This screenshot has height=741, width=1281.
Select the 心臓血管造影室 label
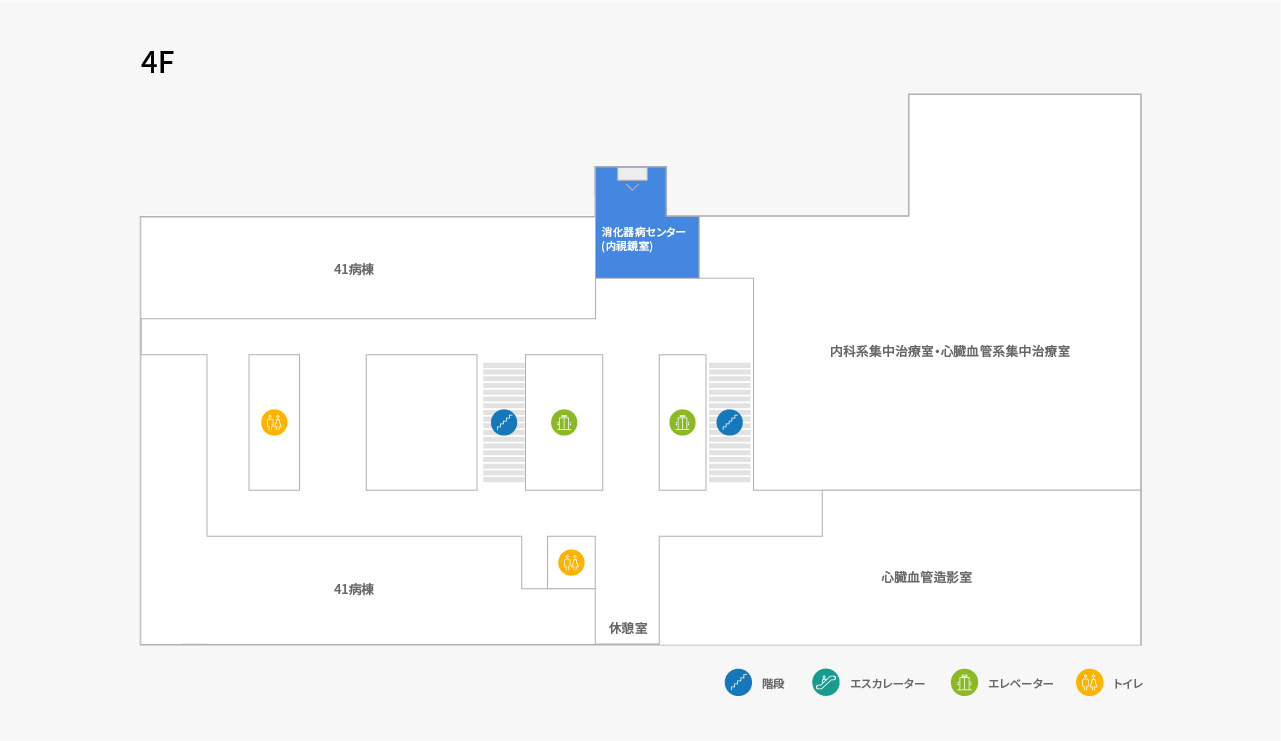pyautogui.click(x=927, y=577)
